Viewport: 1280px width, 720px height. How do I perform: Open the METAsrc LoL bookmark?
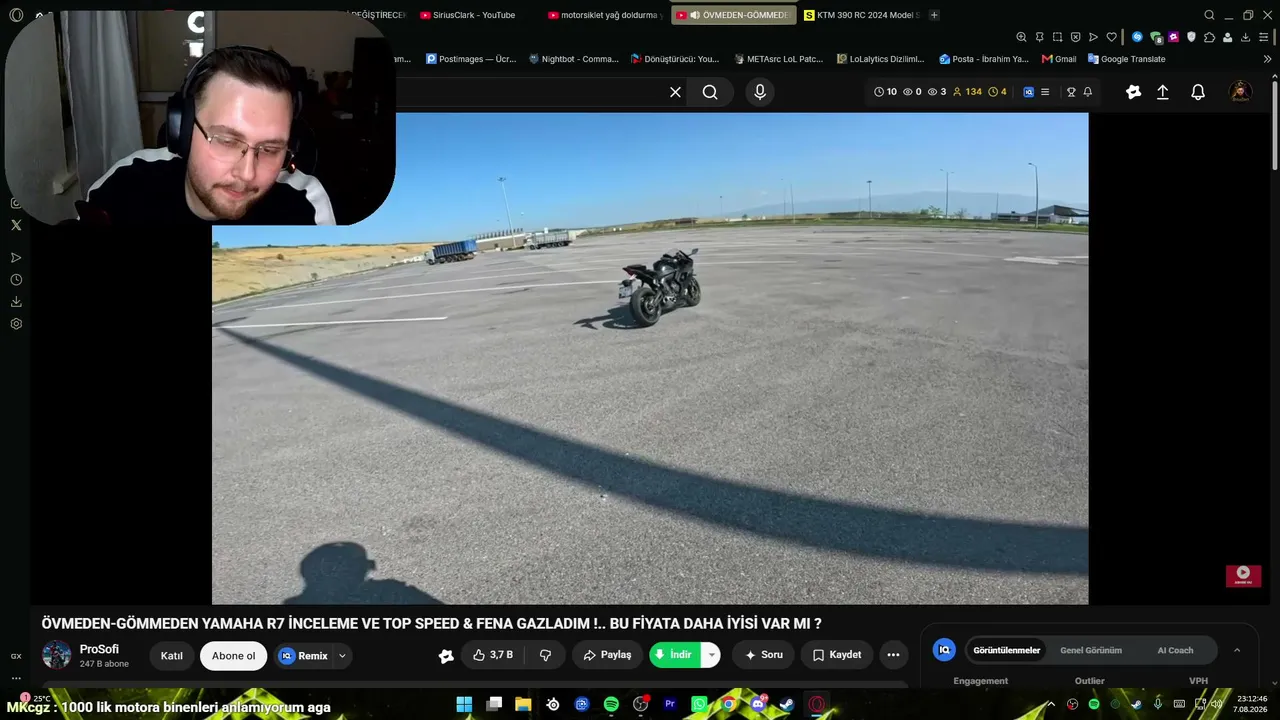pos(778,59)
